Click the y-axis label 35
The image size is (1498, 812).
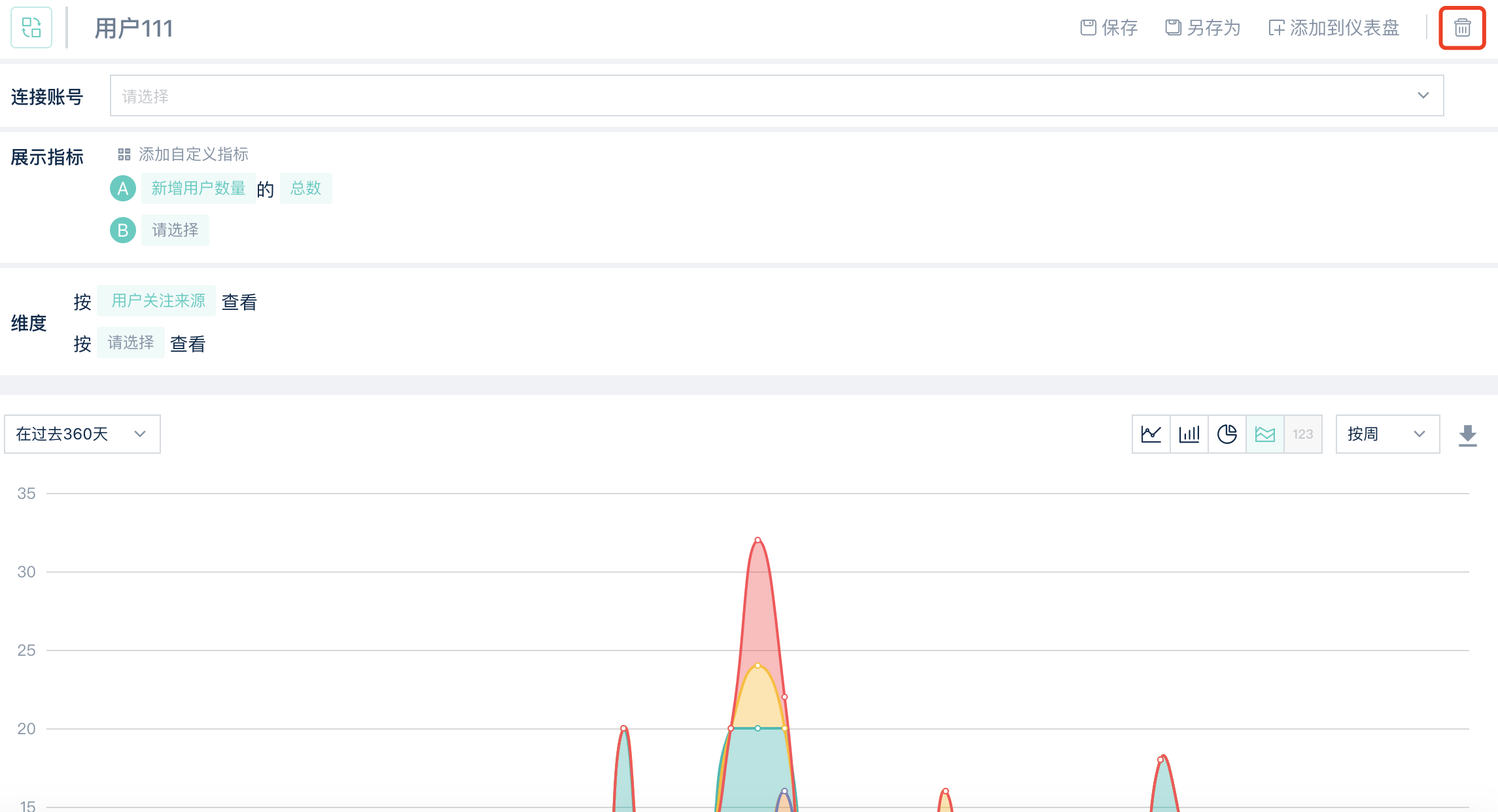tap(26, 494)
